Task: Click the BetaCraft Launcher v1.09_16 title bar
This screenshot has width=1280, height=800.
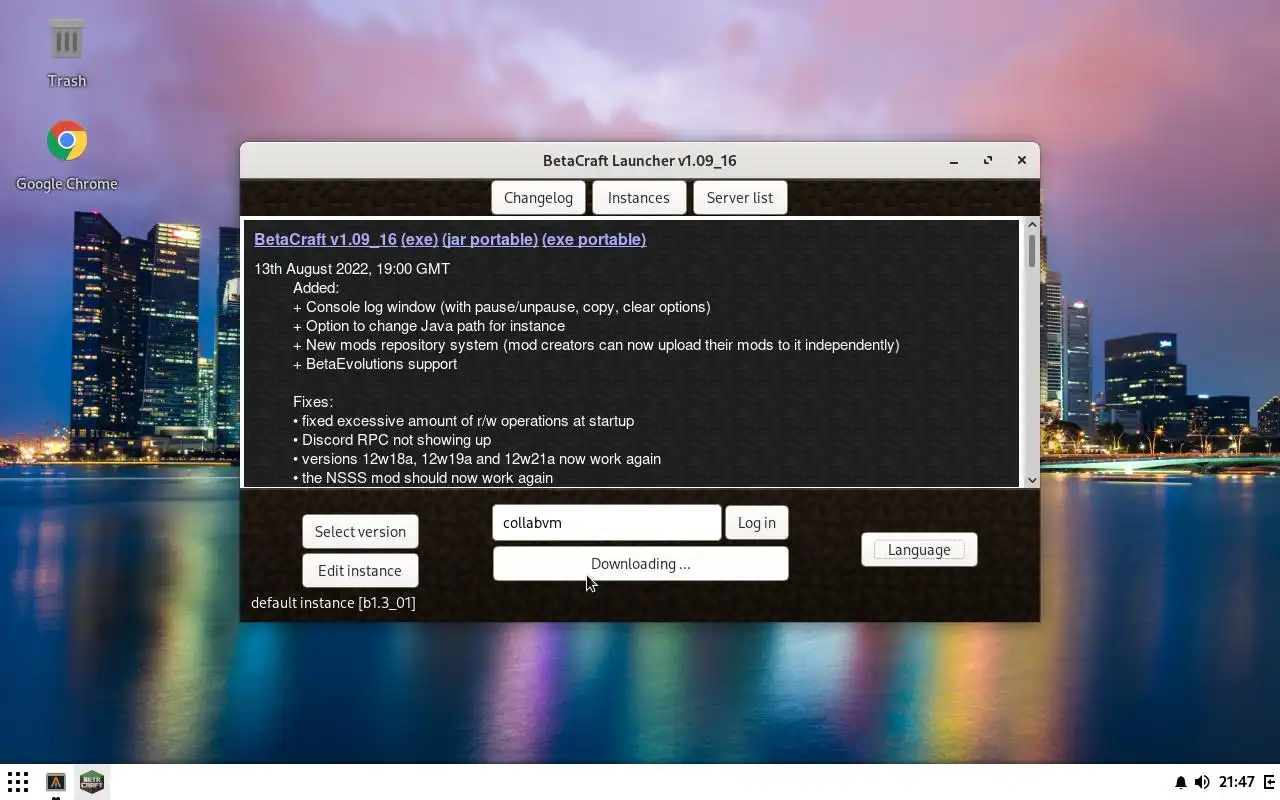Action: (x=640, y=160)
